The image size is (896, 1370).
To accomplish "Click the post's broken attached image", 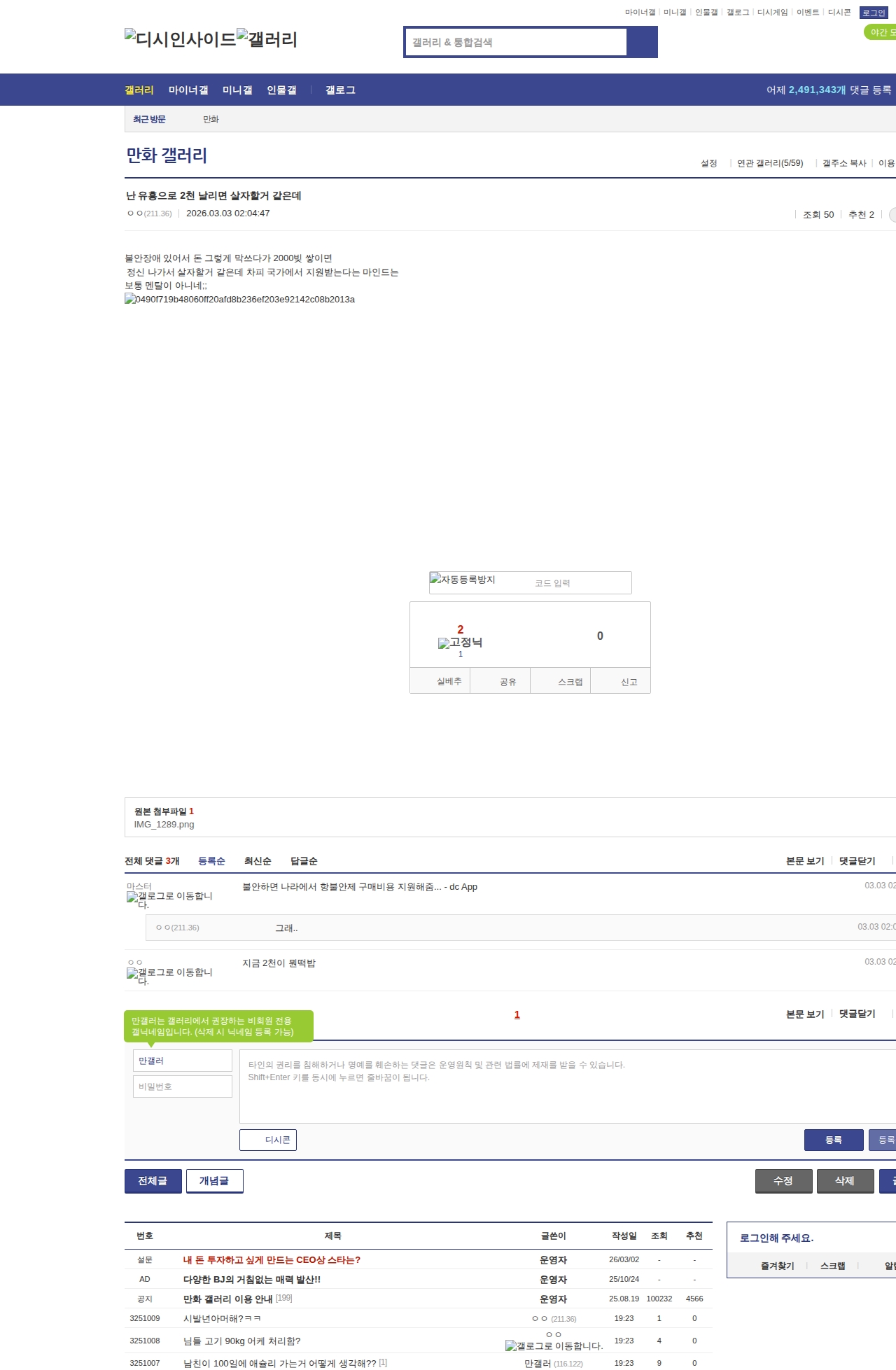I will point(239,300).
